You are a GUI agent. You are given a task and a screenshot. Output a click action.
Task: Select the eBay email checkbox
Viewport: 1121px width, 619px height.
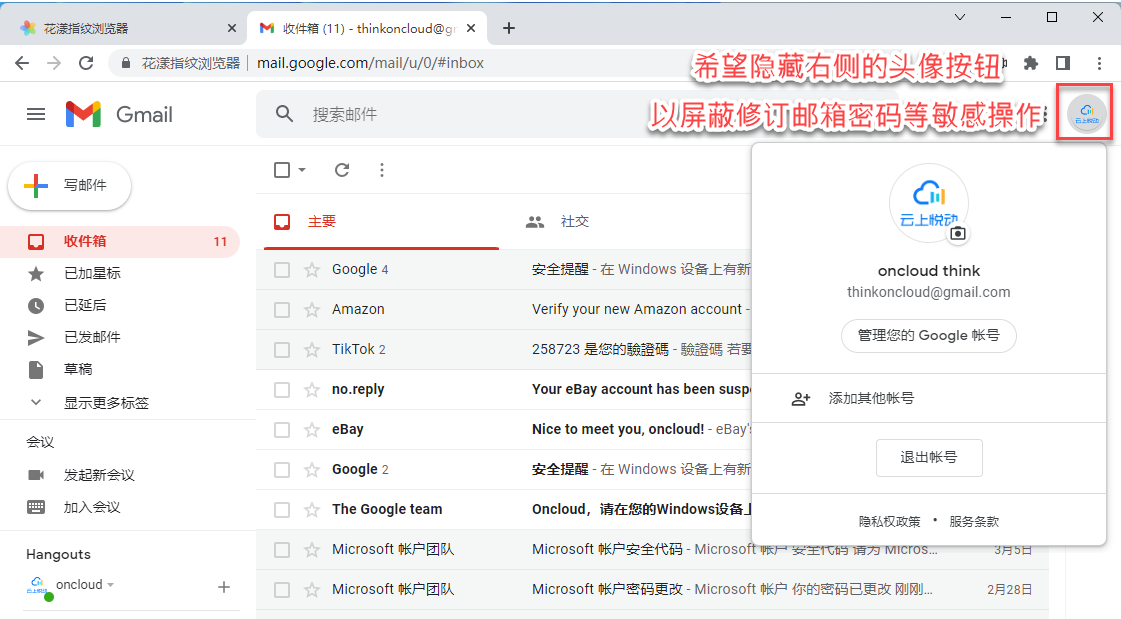(x=282, y=430)
